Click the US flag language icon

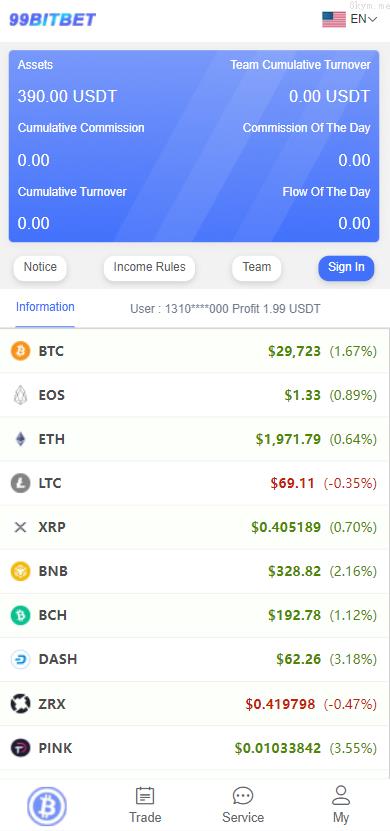point(334,20)
